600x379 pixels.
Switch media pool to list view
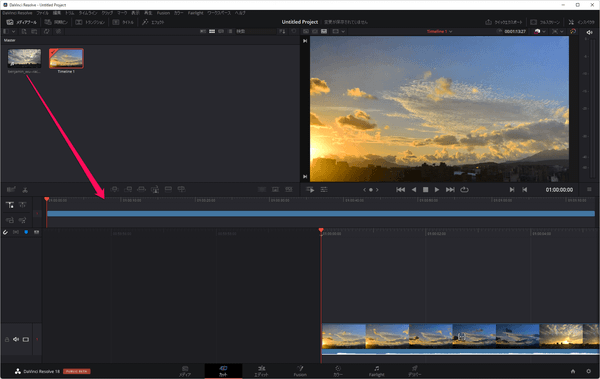pyautogui.click(x=230, y=31)
